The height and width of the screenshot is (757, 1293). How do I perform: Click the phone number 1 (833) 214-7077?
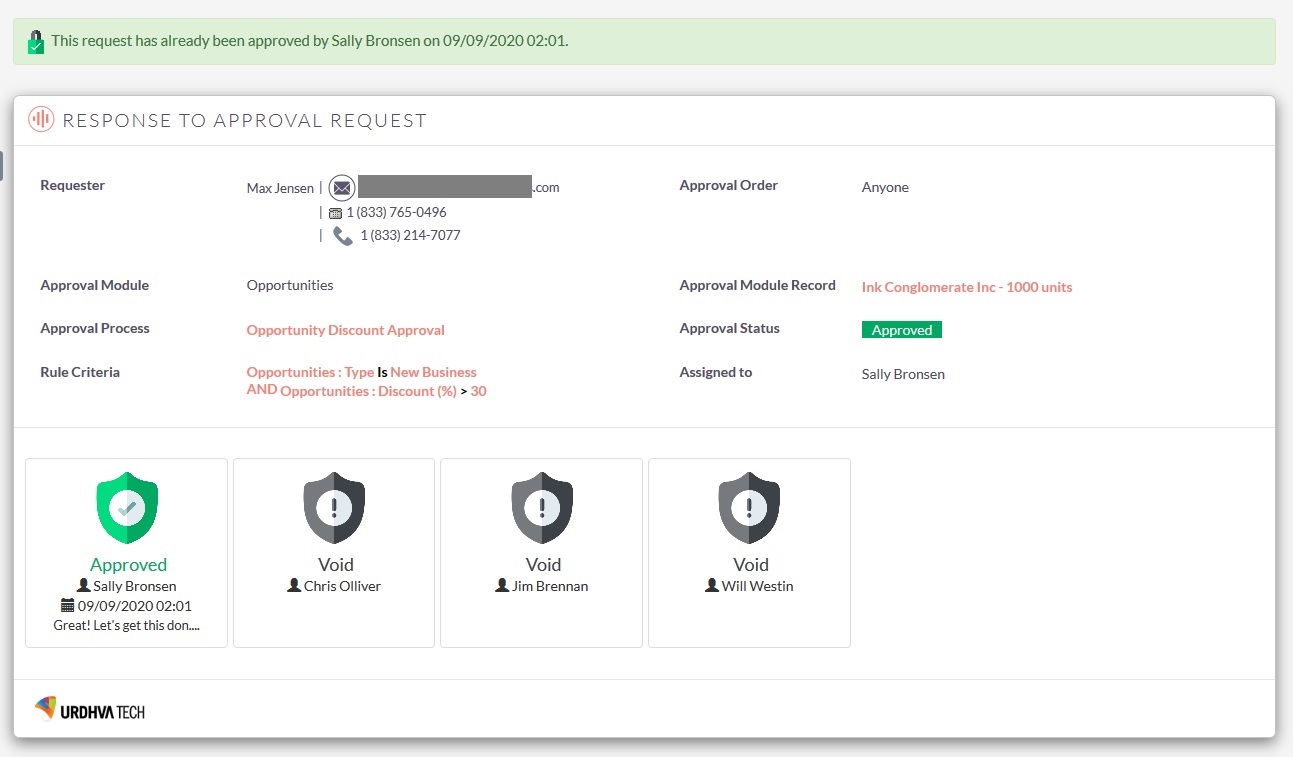[x=410, y=235]
